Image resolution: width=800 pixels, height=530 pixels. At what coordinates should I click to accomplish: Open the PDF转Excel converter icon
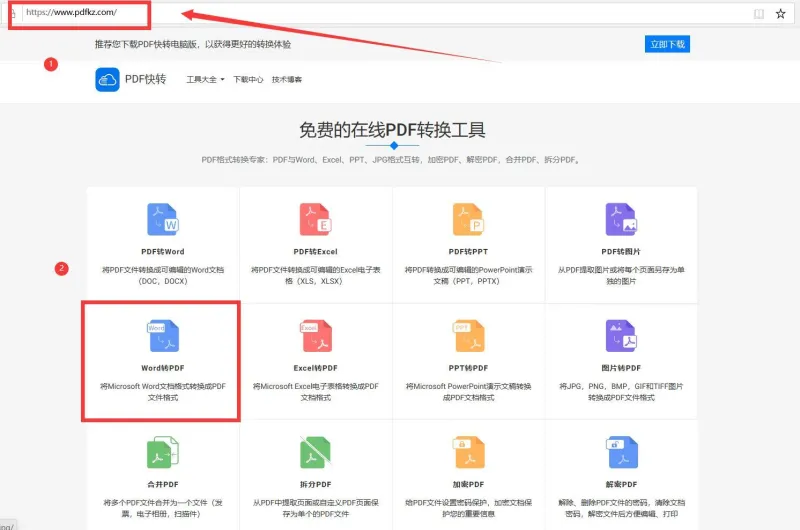click(316, 219)
